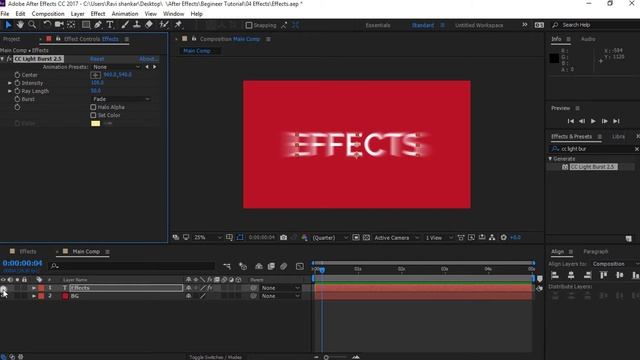This screenshot has height=360, width=640.
Task: Toggle mask and shape path visibility
Action: [240, 237]
